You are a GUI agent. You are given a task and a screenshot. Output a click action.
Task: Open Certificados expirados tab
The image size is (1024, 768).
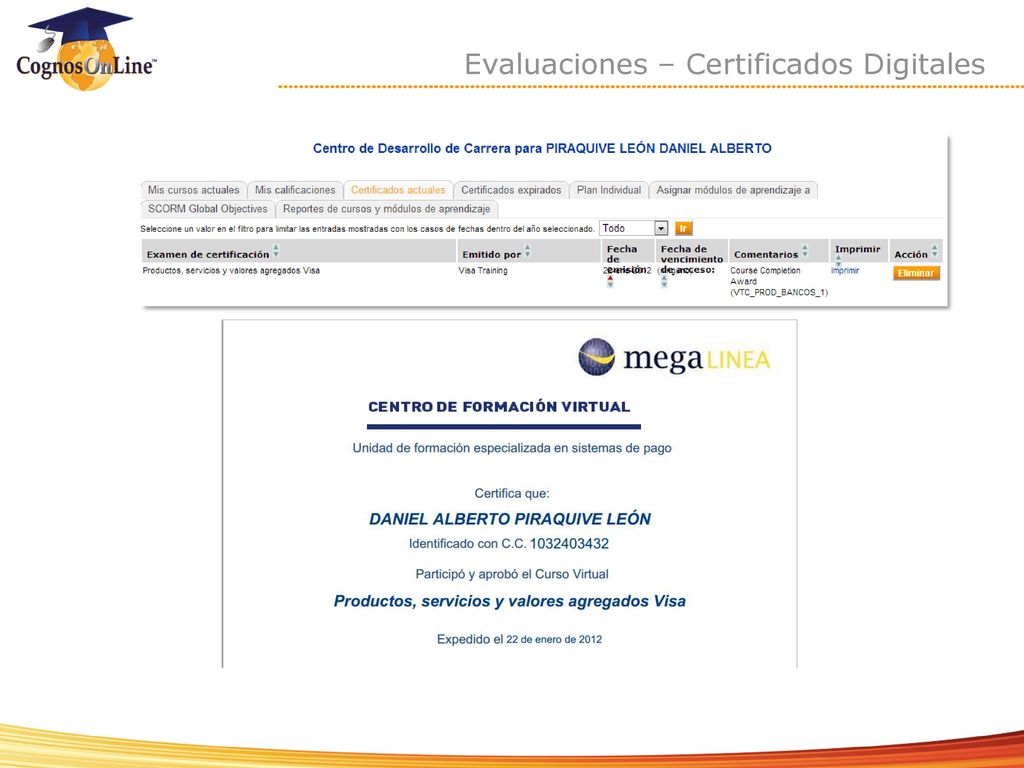click(x=511, y=190)
